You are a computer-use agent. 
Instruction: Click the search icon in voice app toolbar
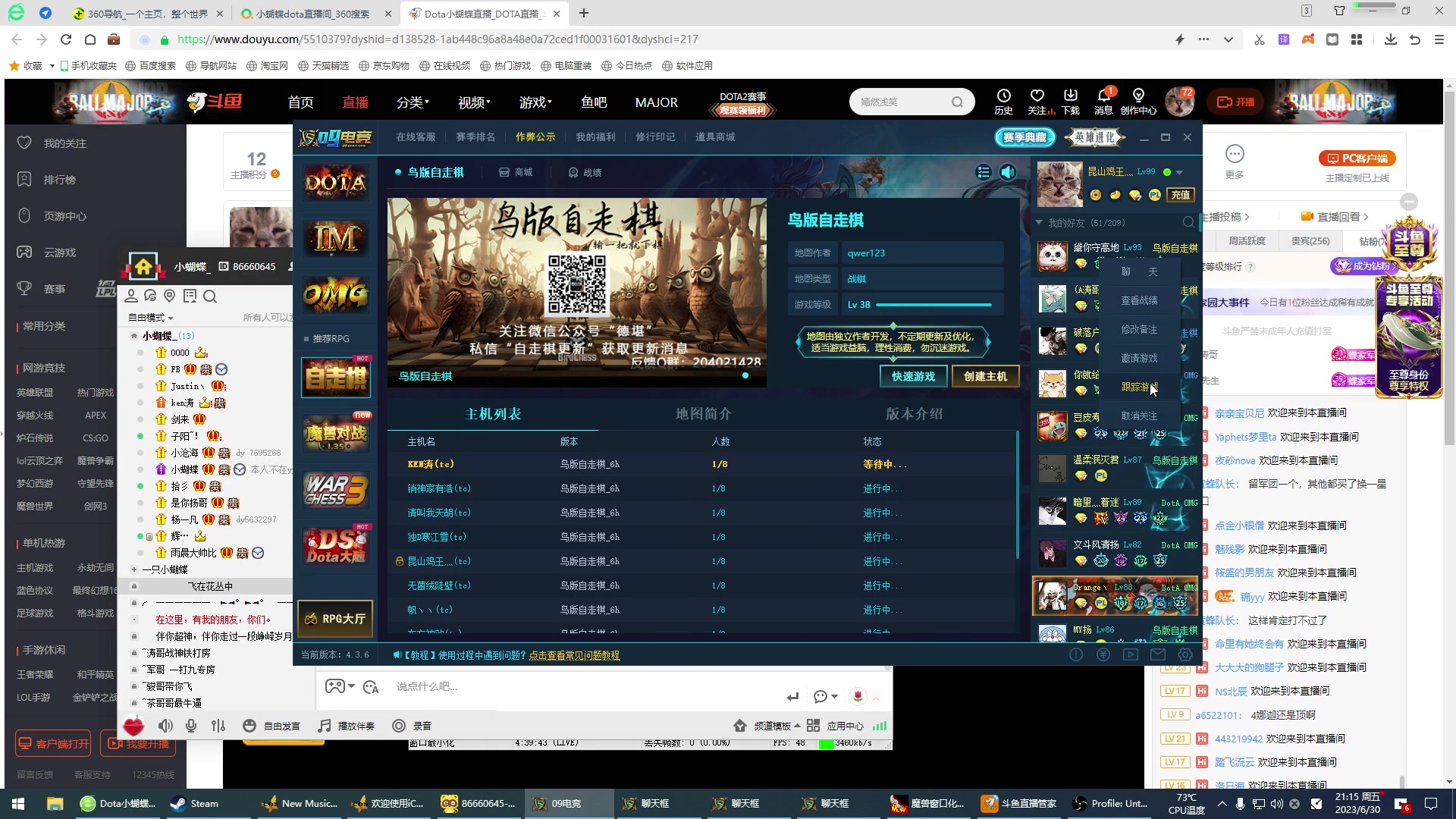[x=210, y=296]
